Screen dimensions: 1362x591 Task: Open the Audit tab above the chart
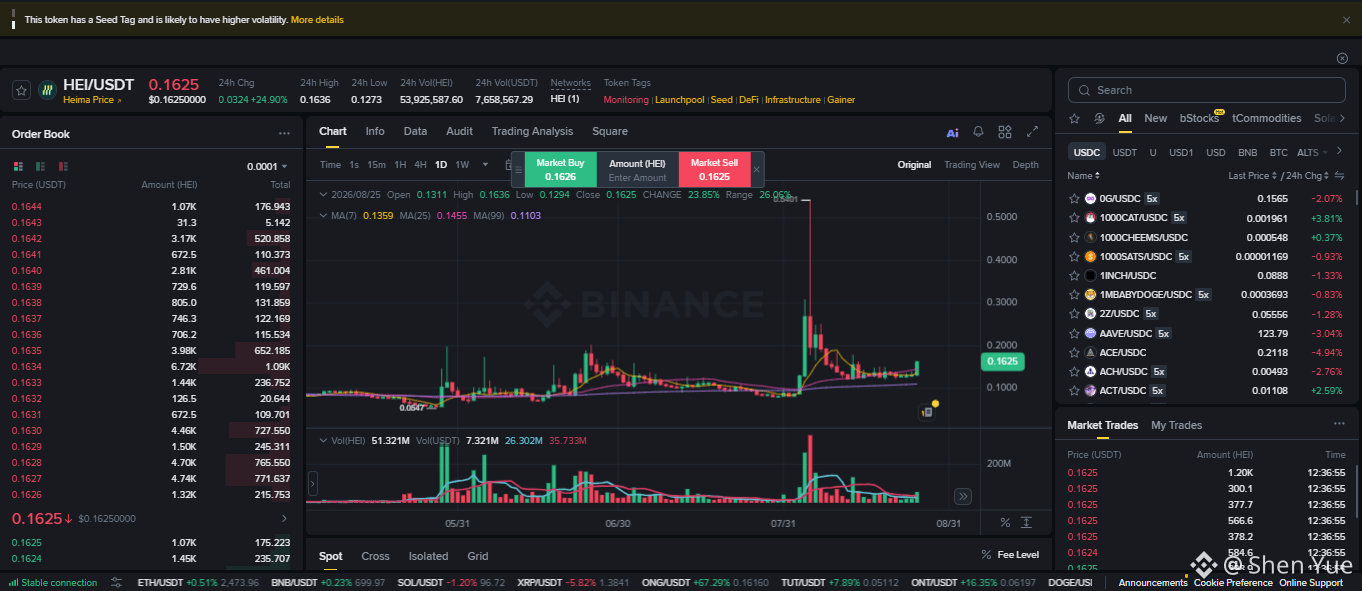click(459, 131)
